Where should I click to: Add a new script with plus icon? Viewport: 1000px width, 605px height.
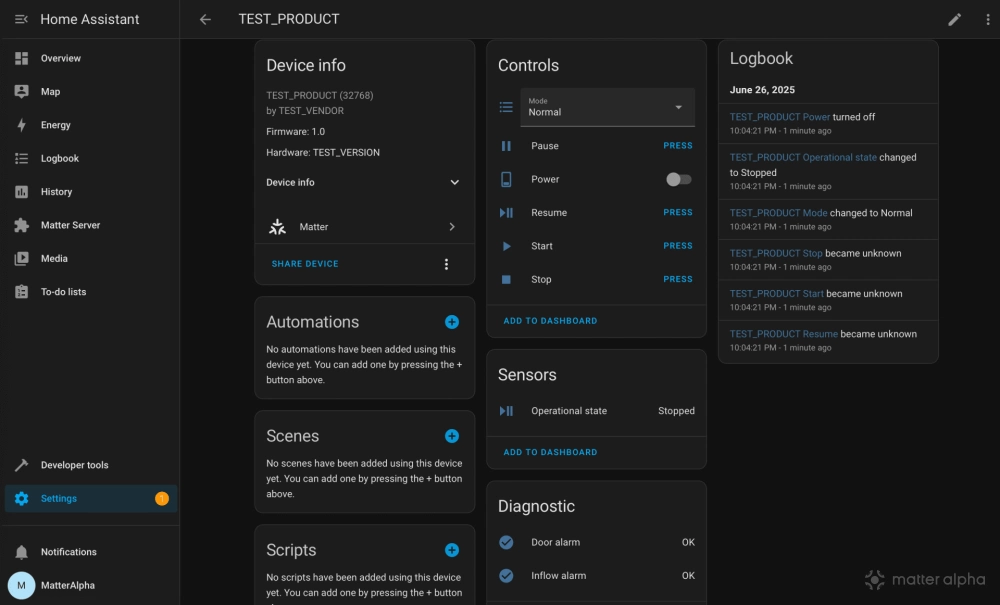pyautogui.click(x=451, y=550)
